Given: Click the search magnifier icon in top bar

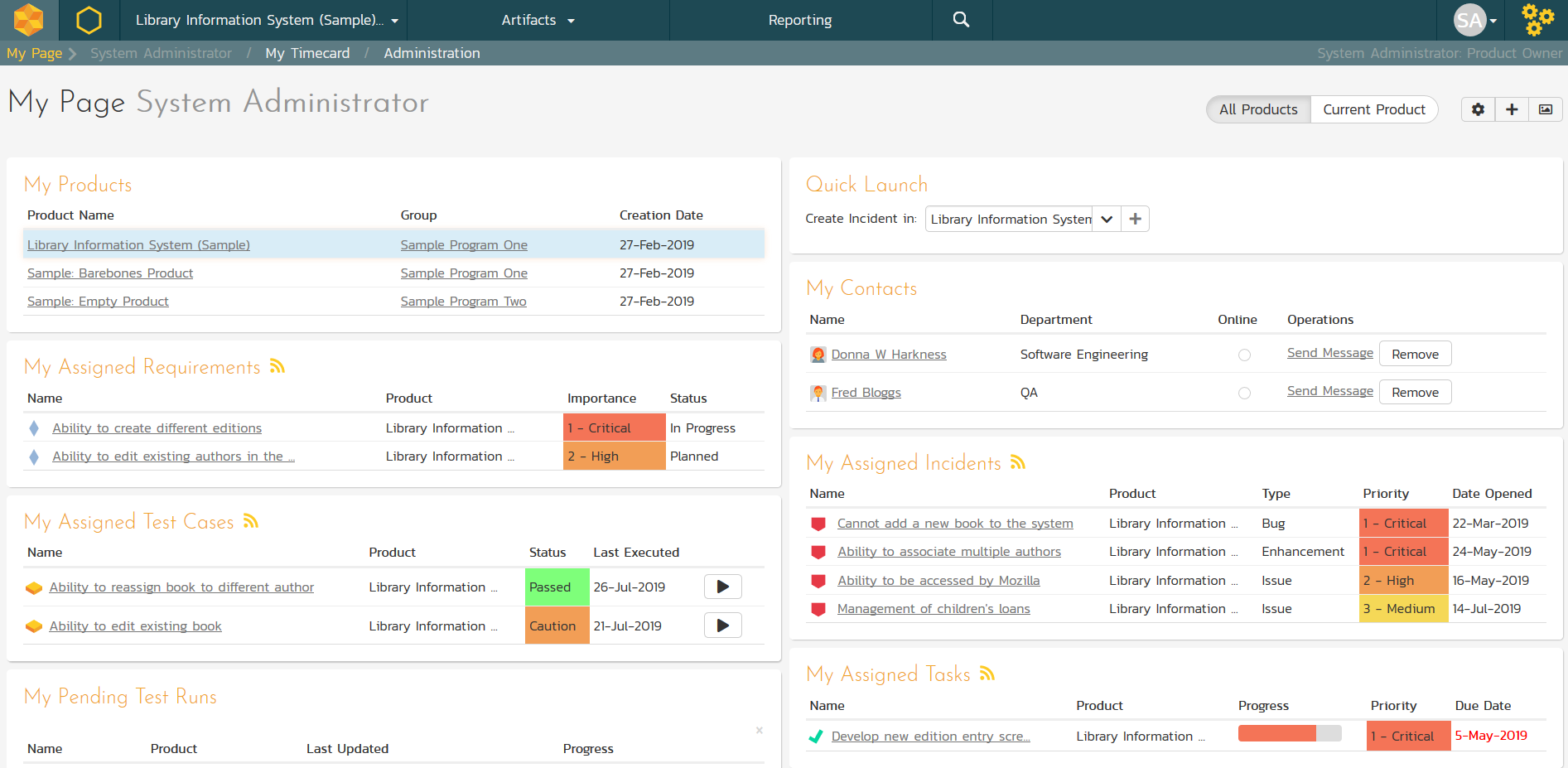Looking at the screenshot, I should (961, 20).
